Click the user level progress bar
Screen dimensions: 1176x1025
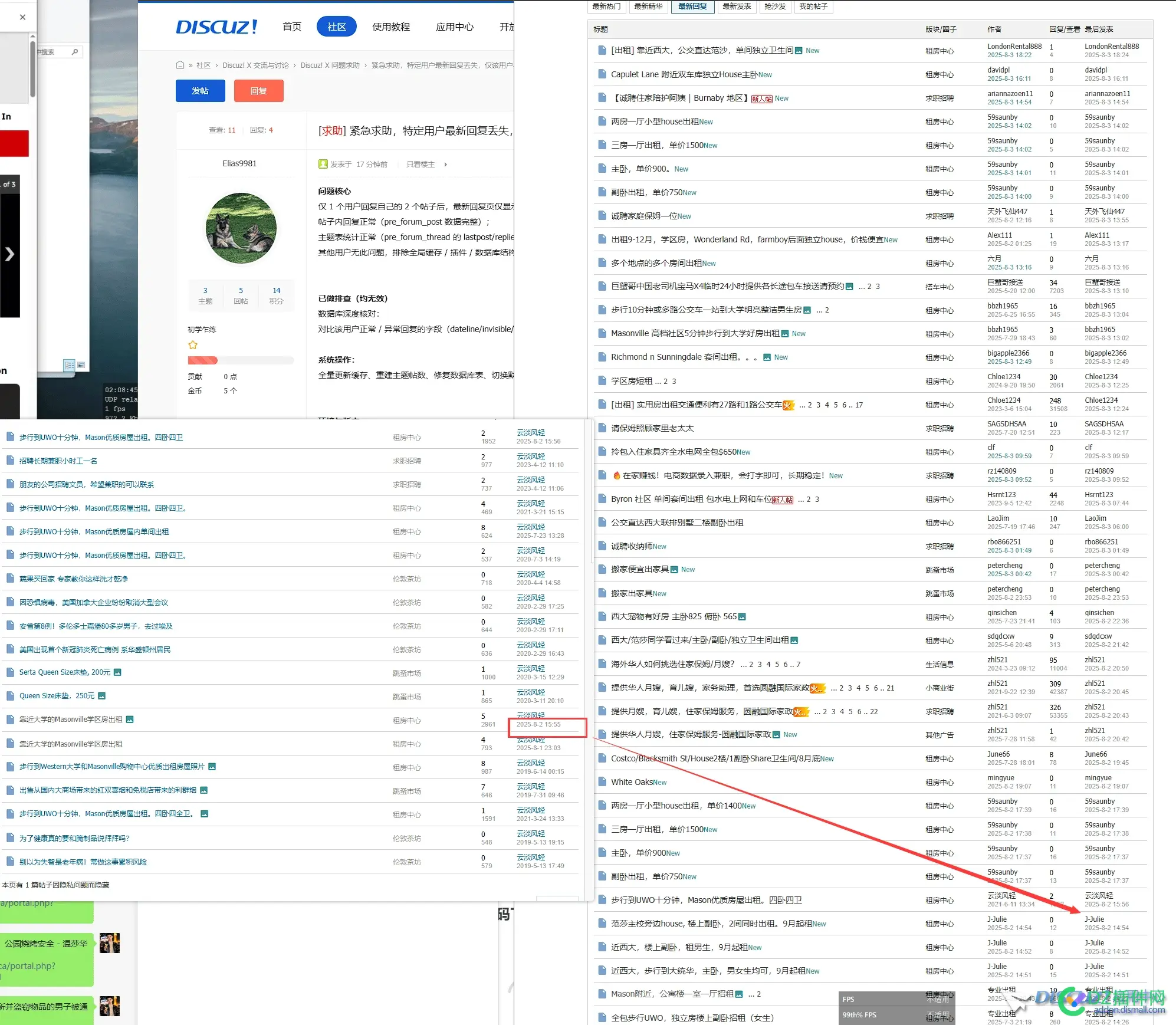[x=241, y=360]
